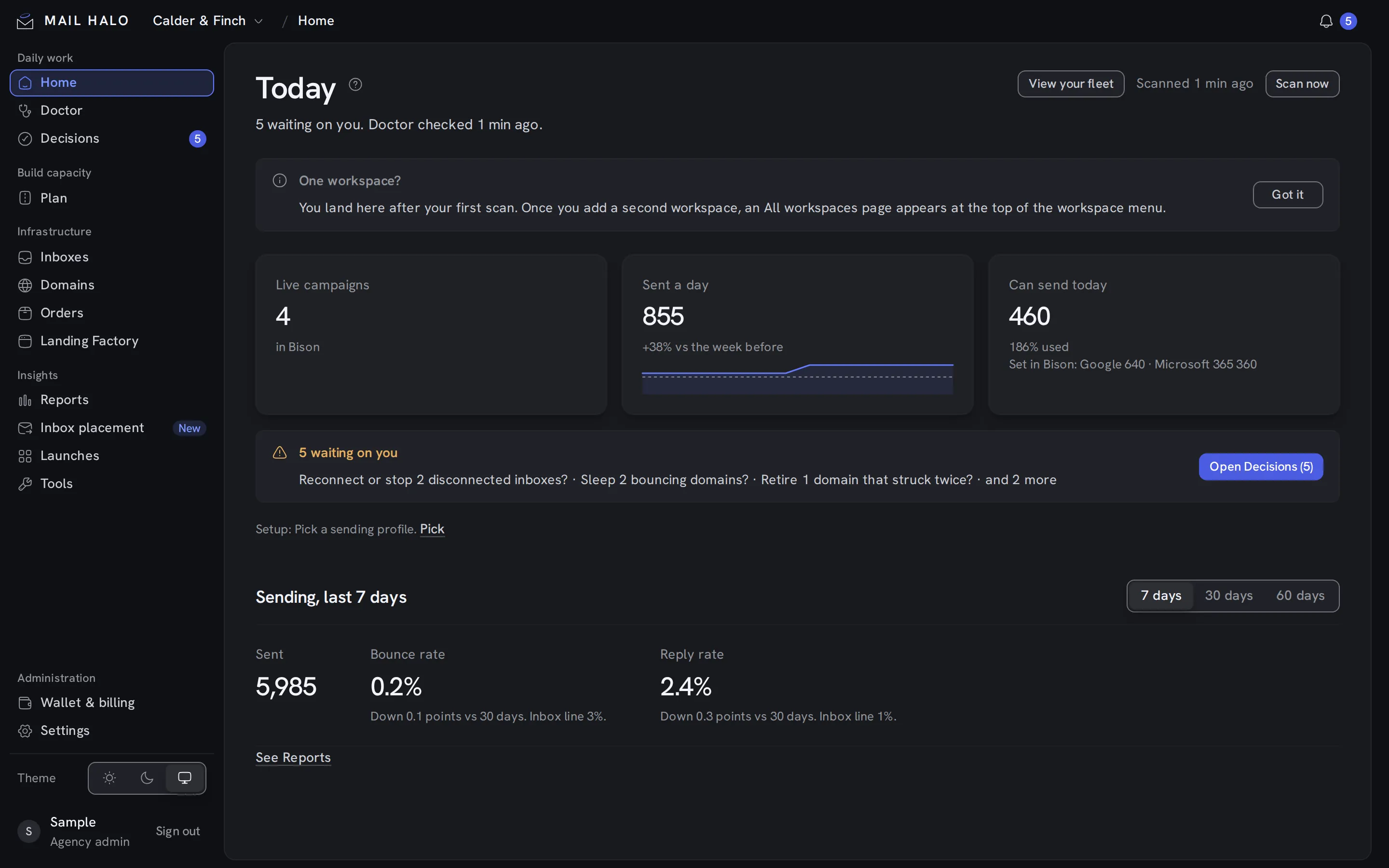Image resolution: width=1389 pixels, height=868 pixels.
Task: Go to the Home sidebar item
Action: click(x=112, y=82)
